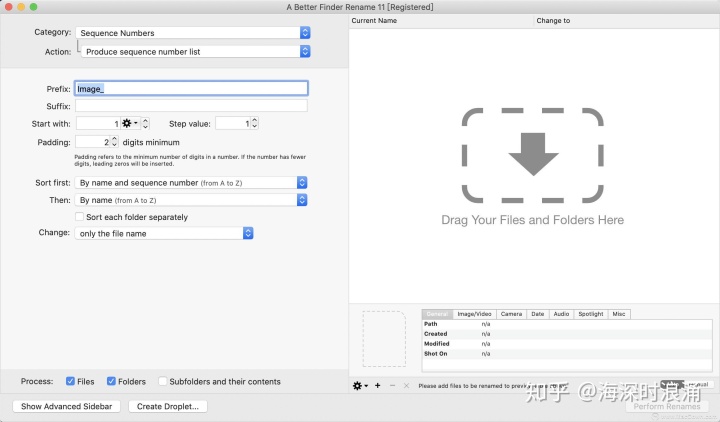Screen dimensions: 720x422
Task: Switch to the Misc tab
Action: pyautogui.click(x=619, y=314)
